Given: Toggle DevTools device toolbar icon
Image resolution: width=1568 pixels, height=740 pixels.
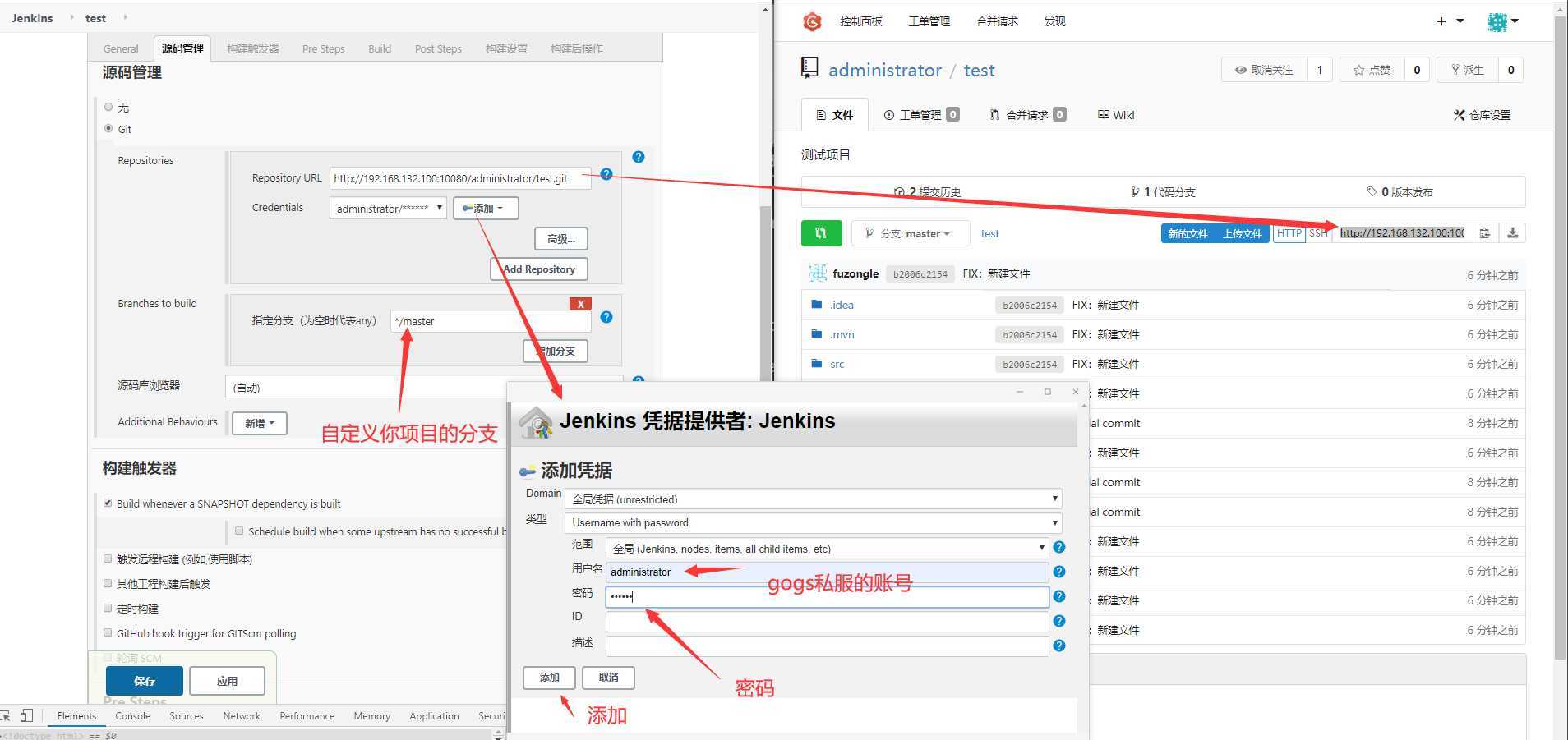Looking at the screenshot, I should coord(27,716).
